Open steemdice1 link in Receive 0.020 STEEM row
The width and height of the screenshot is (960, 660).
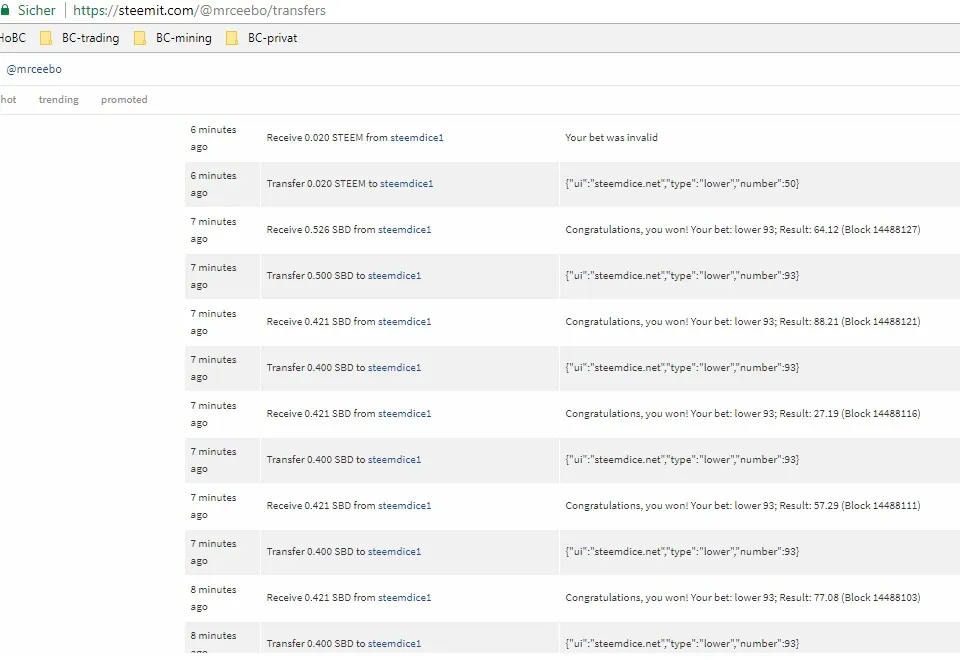pos(417,138)
